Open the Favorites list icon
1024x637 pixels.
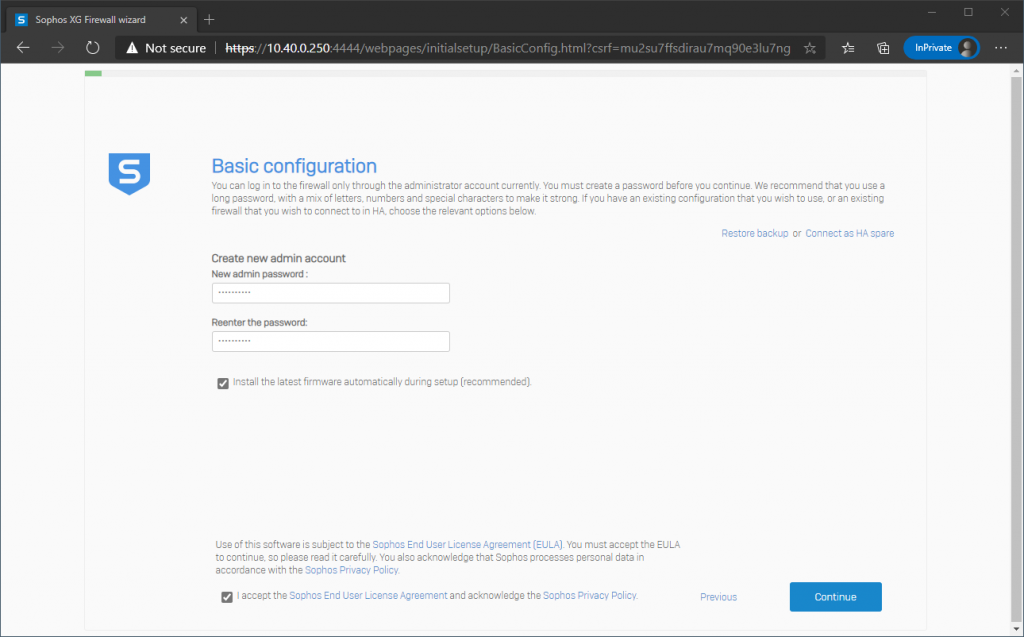point(848,48)
